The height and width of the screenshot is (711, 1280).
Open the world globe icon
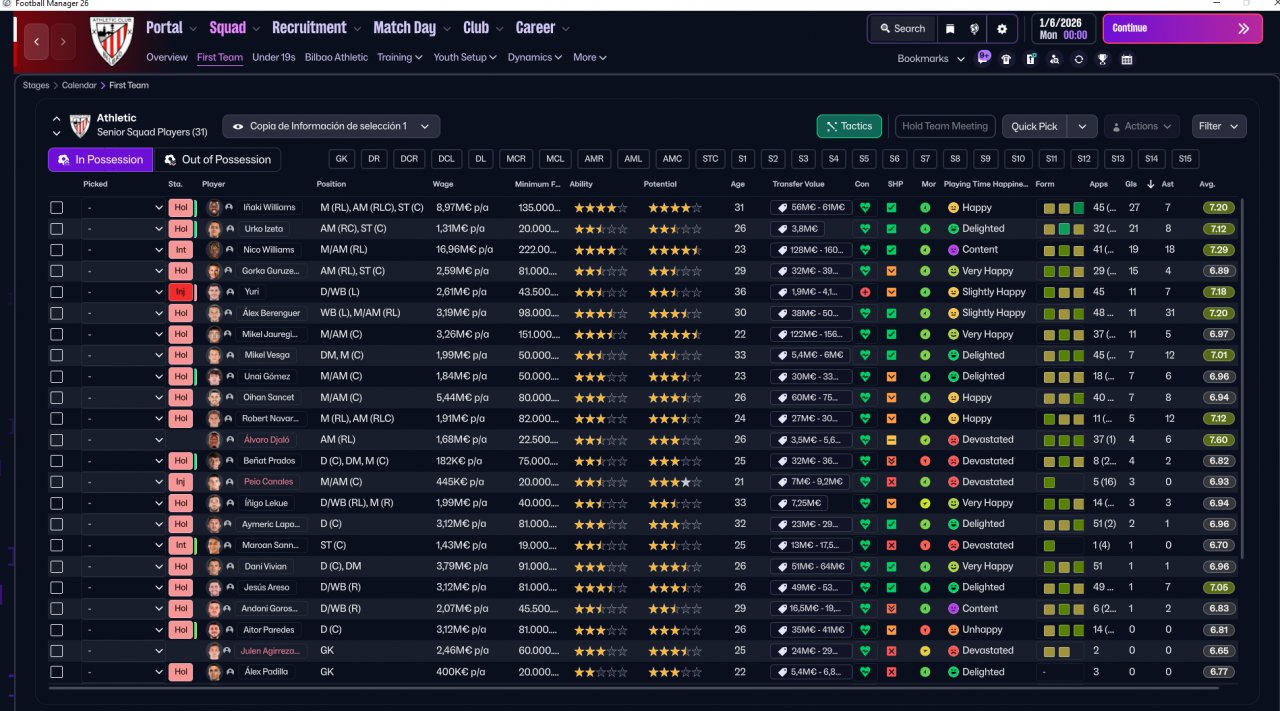(975, 29)
